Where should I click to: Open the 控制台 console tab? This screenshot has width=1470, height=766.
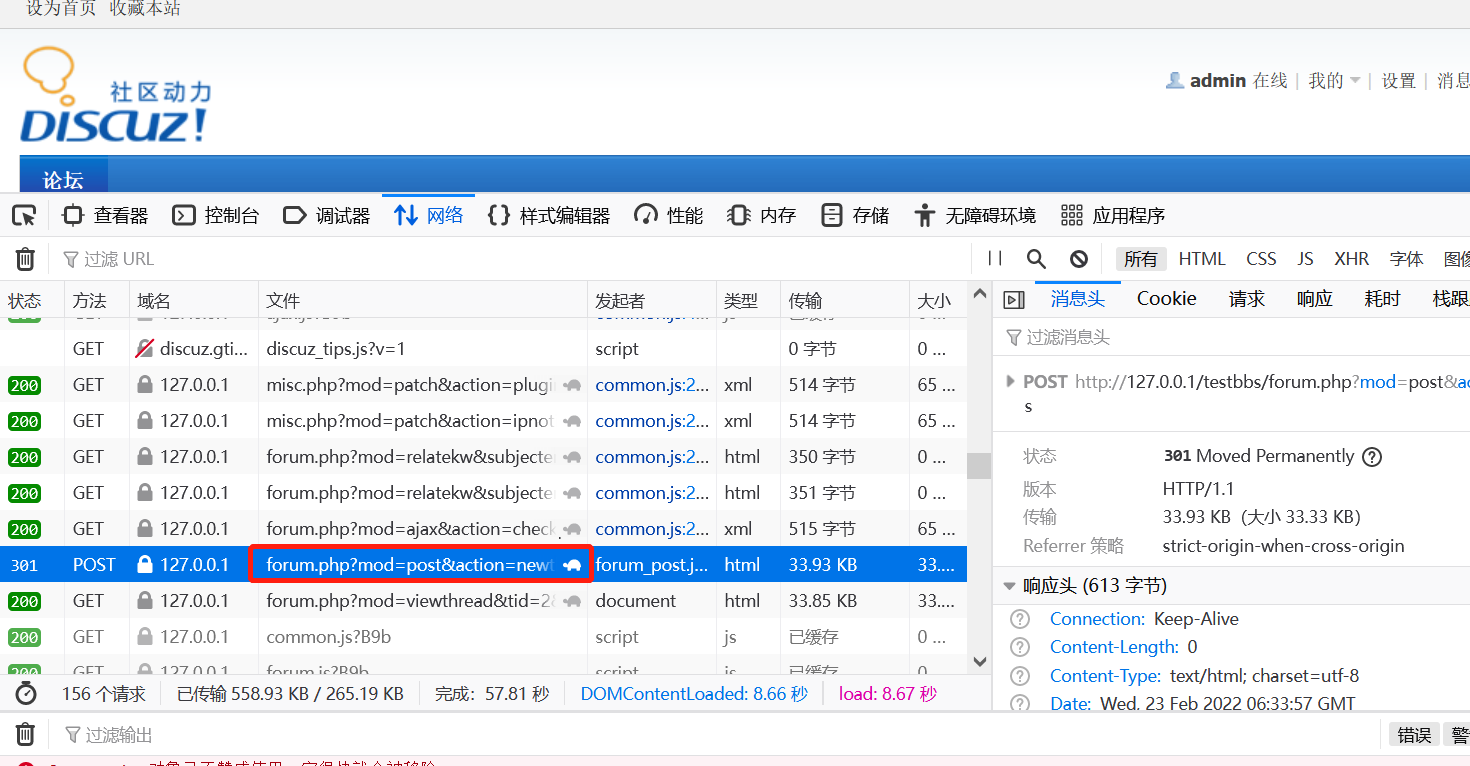click(215, 215)
